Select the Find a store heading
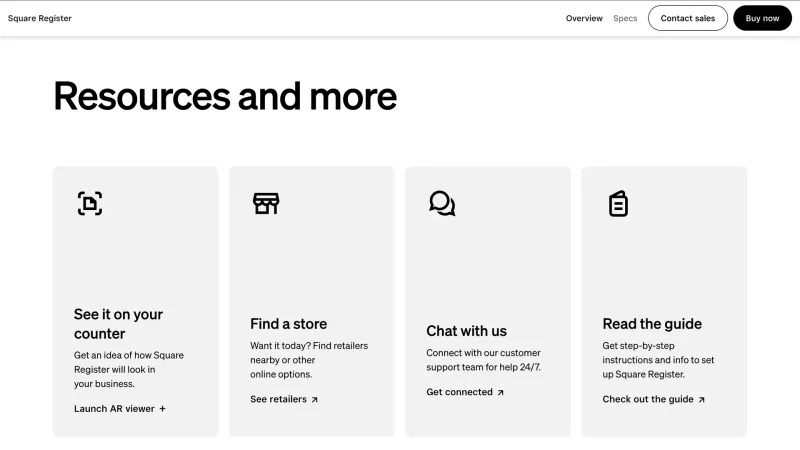800x450 pixels. click(288, 323)
